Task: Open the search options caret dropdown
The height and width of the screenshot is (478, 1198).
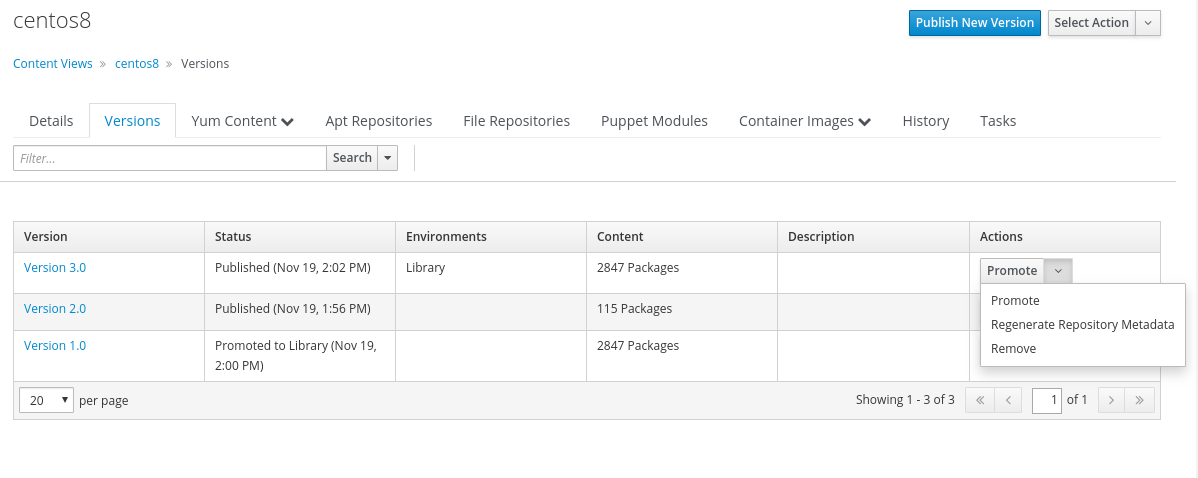Action: point(387,158)
